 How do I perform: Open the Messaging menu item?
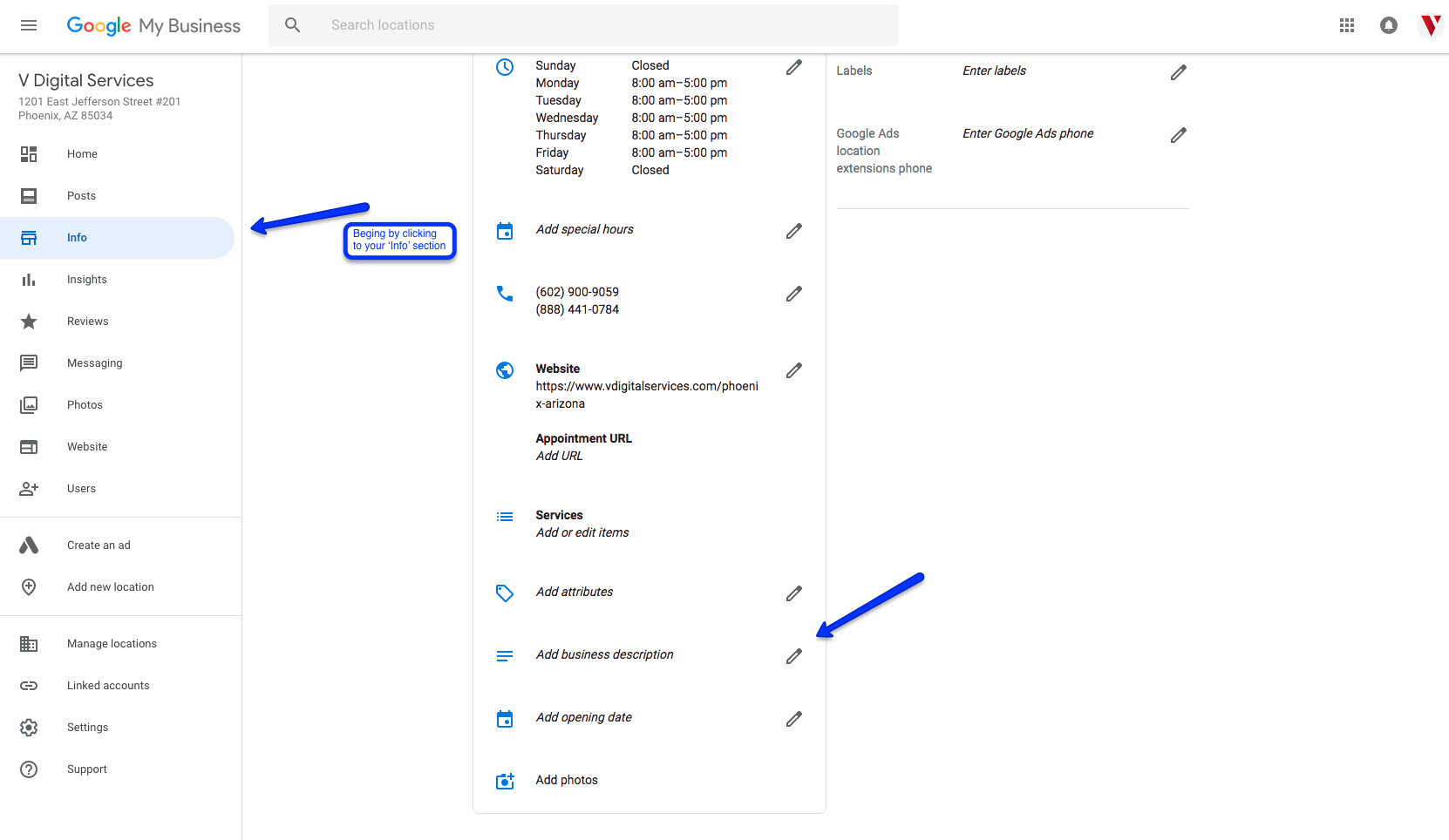pyautogui.click(x=95, y=363)
